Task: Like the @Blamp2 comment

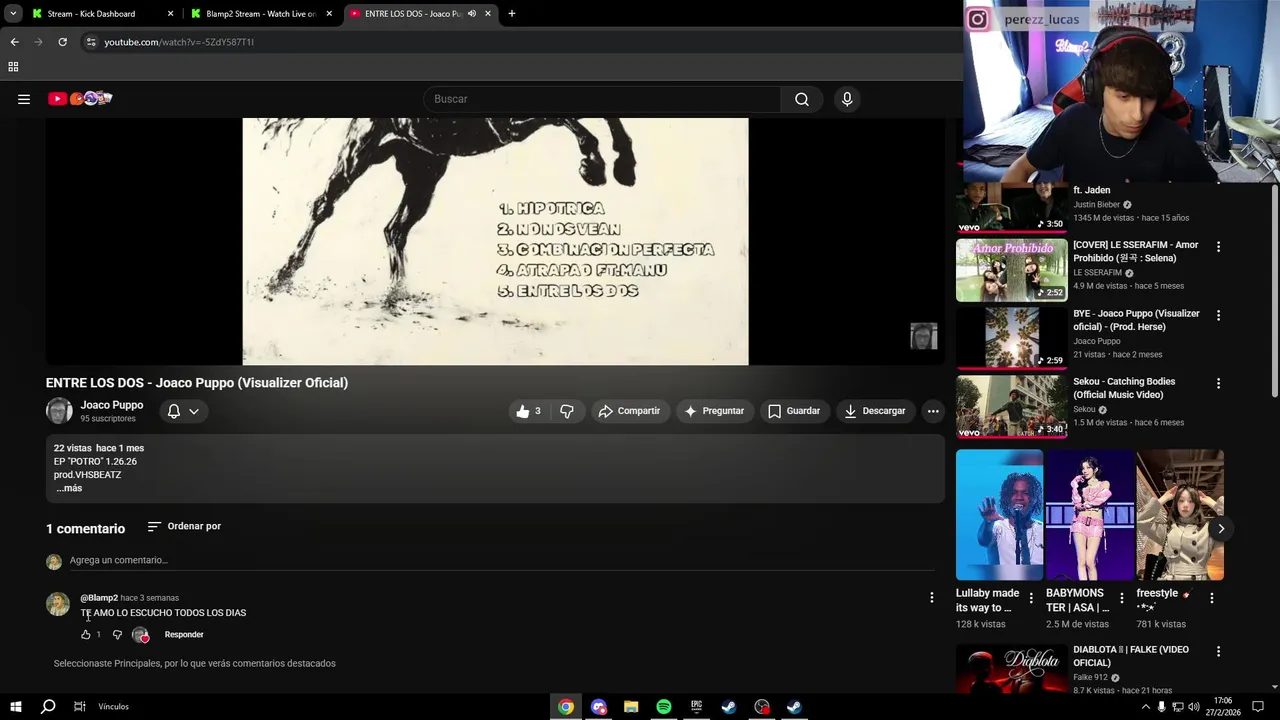Action: coord(86,635)
